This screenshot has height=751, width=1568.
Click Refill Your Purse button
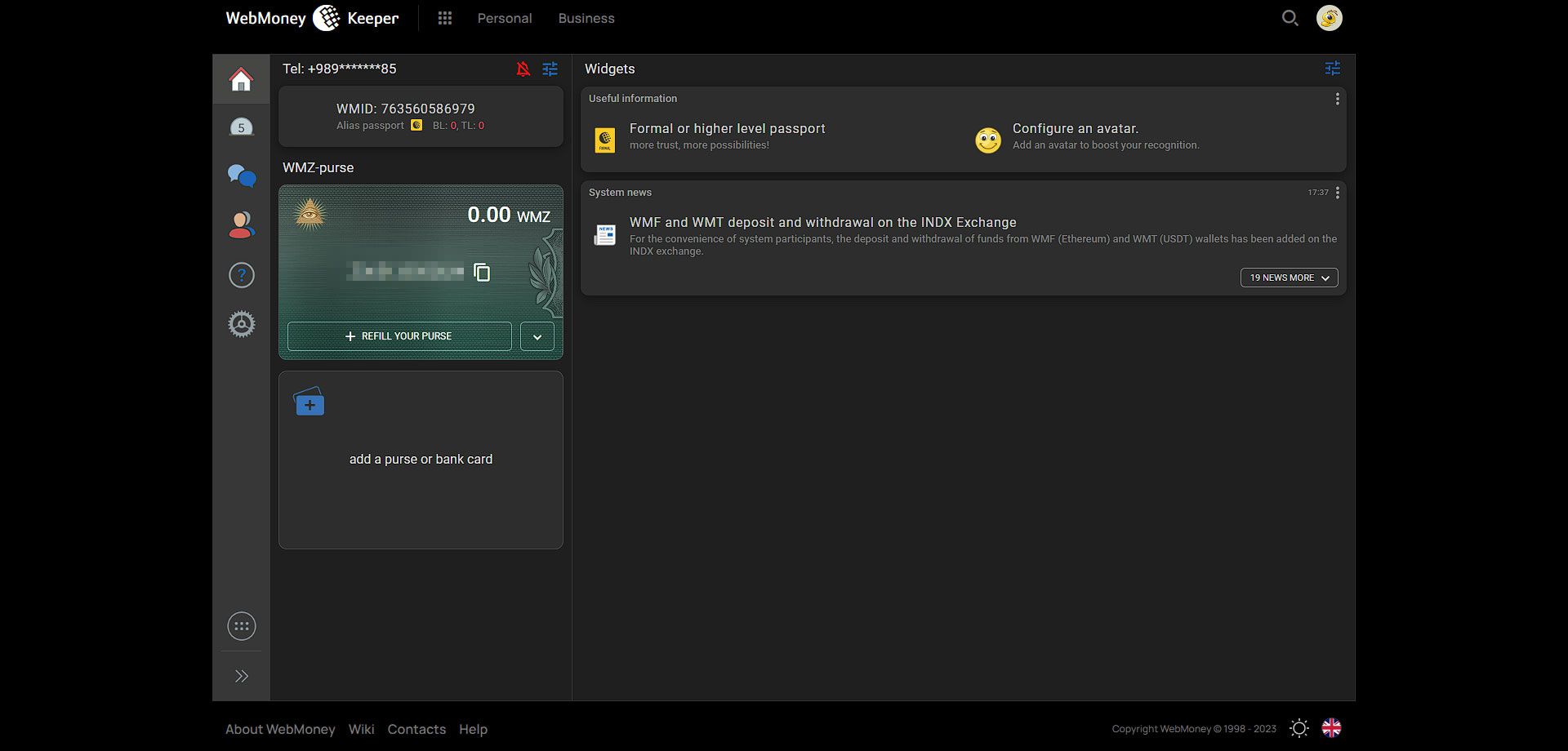(x=399, y=336)
